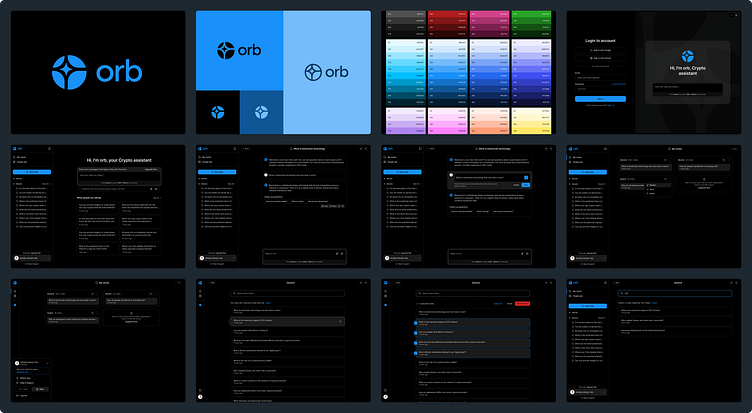This screenshot has height=413, width=752.
Task: Pick the hot pink swatch at the top of the palette
Action: pos(489,14)
